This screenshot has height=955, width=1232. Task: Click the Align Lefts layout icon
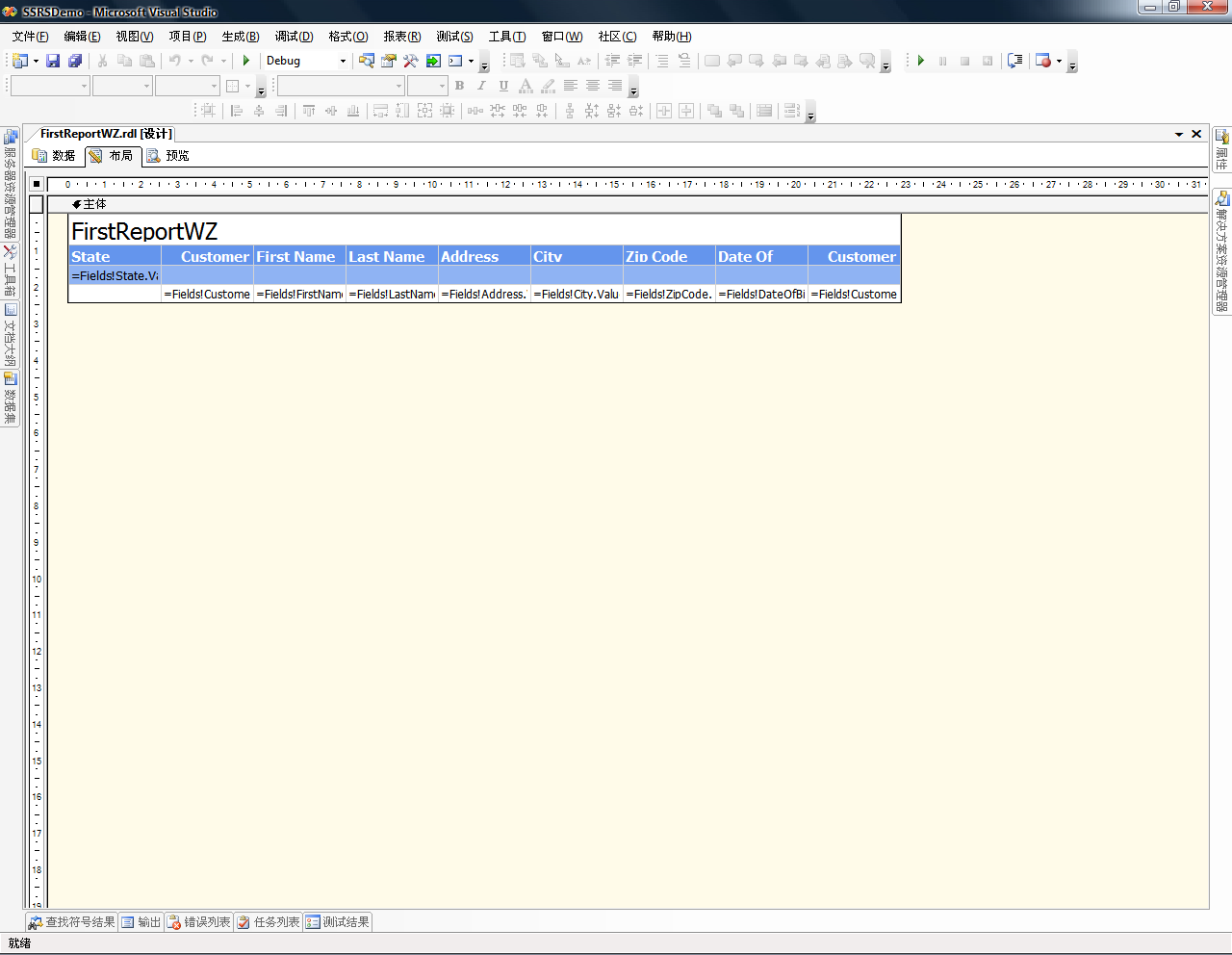pyautogui.click(x=237, y=111)
